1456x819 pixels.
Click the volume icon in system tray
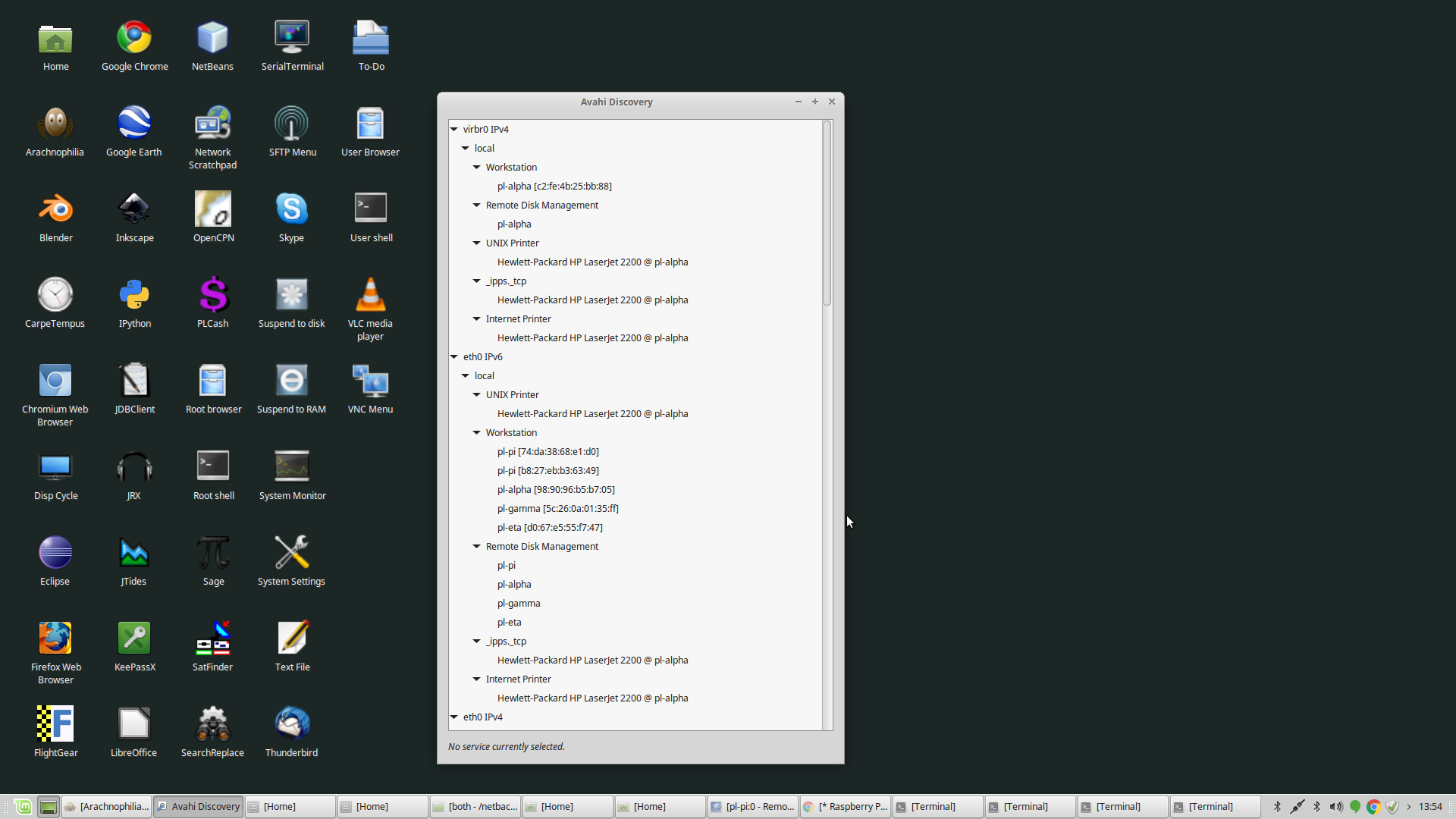click(x=1335, y=807)
